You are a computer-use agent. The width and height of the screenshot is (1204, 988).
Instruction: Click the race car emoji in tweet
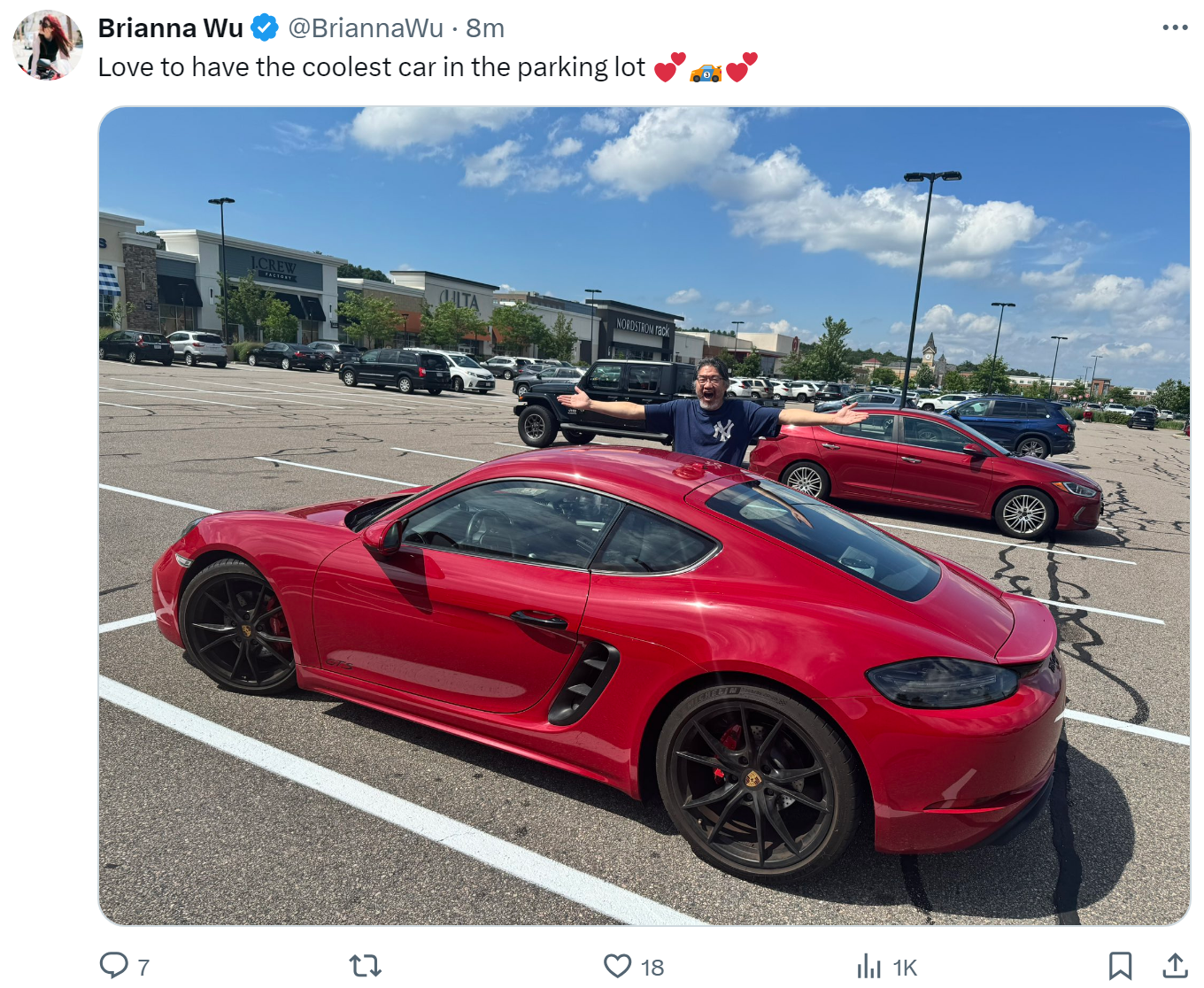706,72
